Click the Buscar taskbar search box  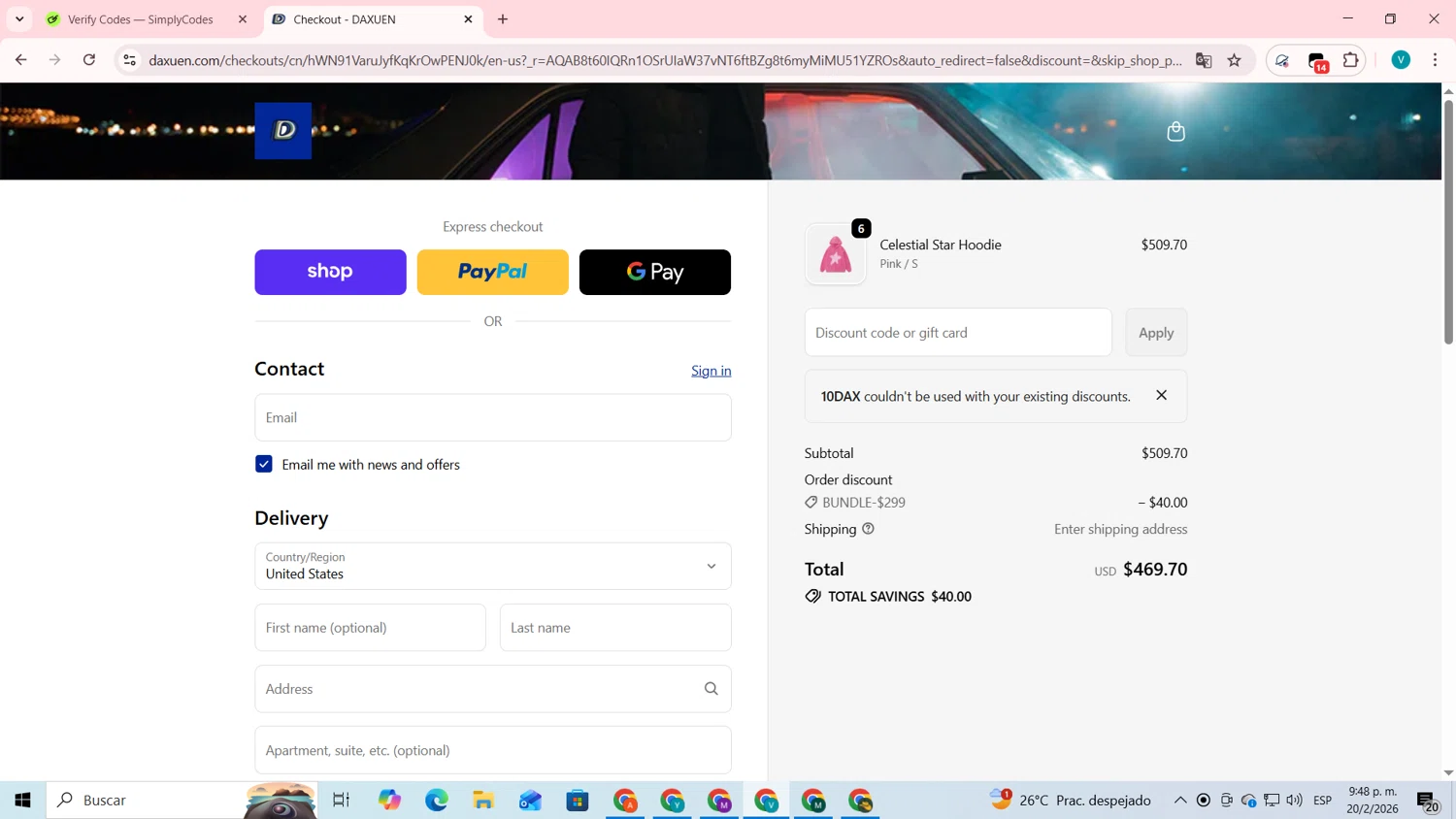181,801
